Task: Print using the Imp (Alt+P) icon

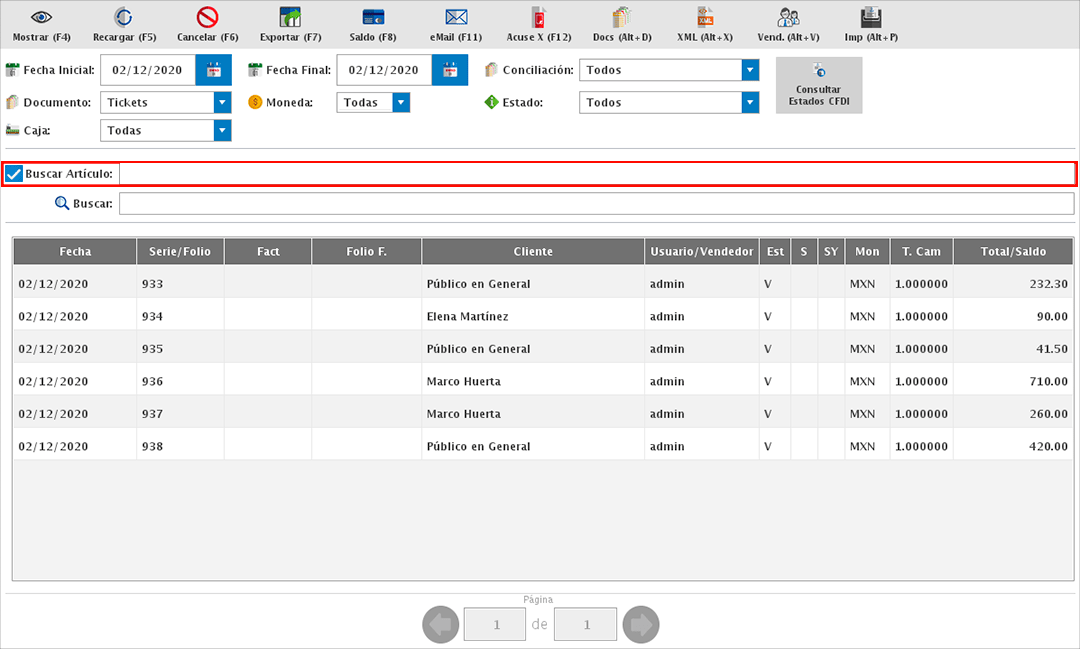Action: tap(871, 18)
